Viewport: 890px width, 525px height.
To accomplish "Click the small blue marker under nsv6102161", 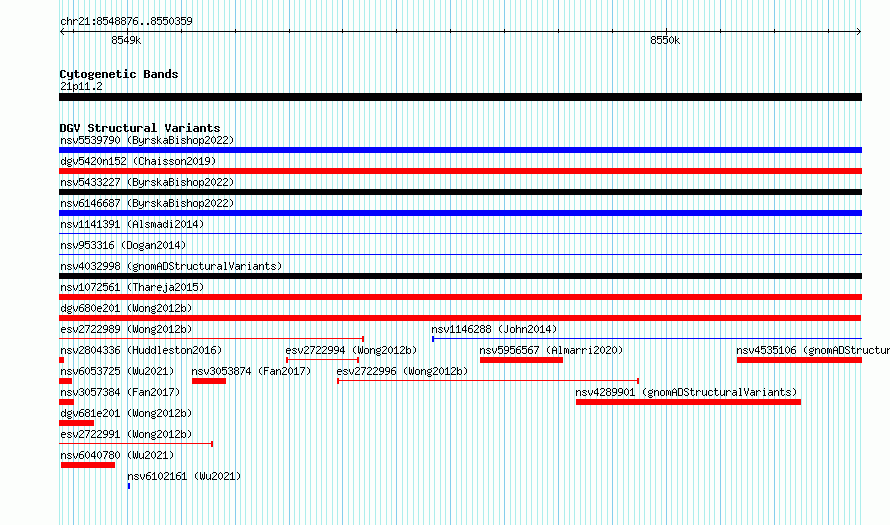I will pyautogui.click(x=129, y=486).
